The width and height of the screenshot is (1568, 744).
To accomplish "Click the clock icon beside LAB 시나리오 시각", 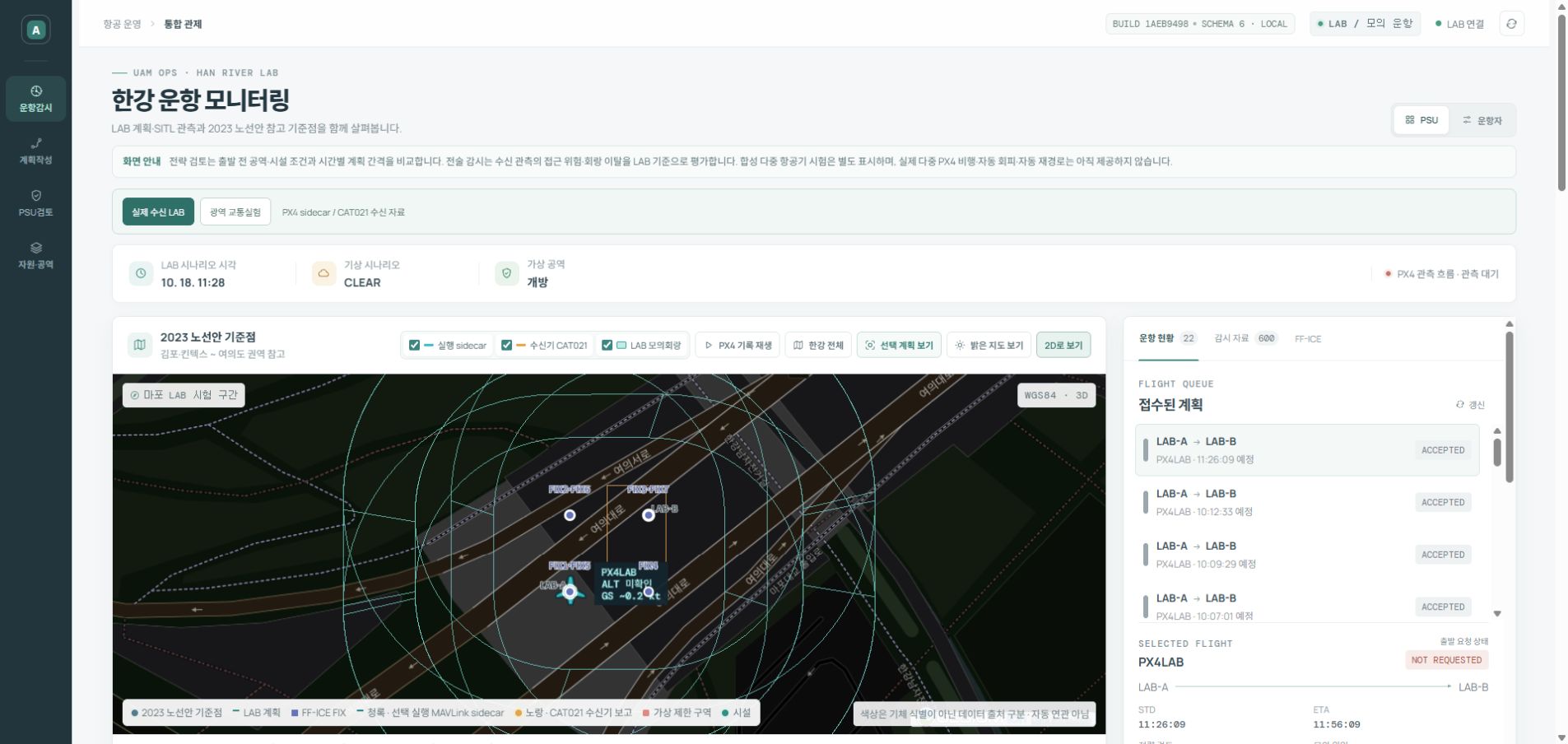I will pyautogui.click(x=141, y=273).
